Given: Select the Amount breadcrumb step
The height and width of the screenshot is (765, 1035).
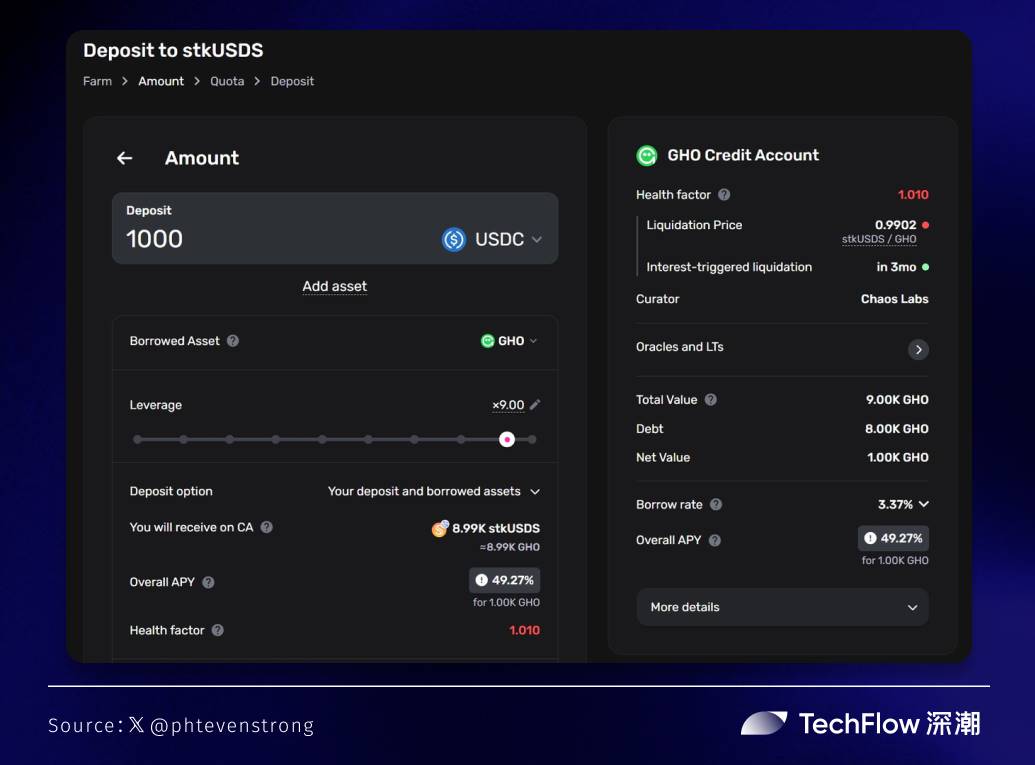Looking at the screenshot, I should point(161,81).
